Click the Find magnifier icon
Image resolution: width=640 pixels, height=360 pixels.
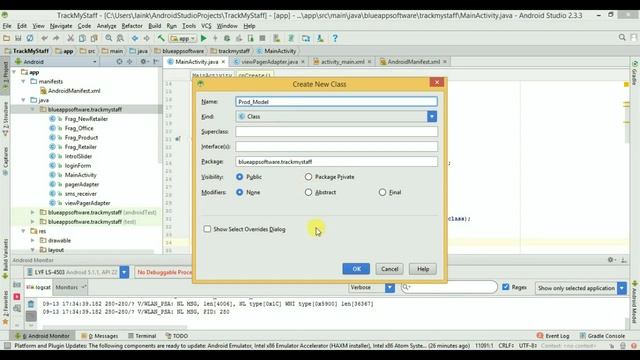click(109, 38)
